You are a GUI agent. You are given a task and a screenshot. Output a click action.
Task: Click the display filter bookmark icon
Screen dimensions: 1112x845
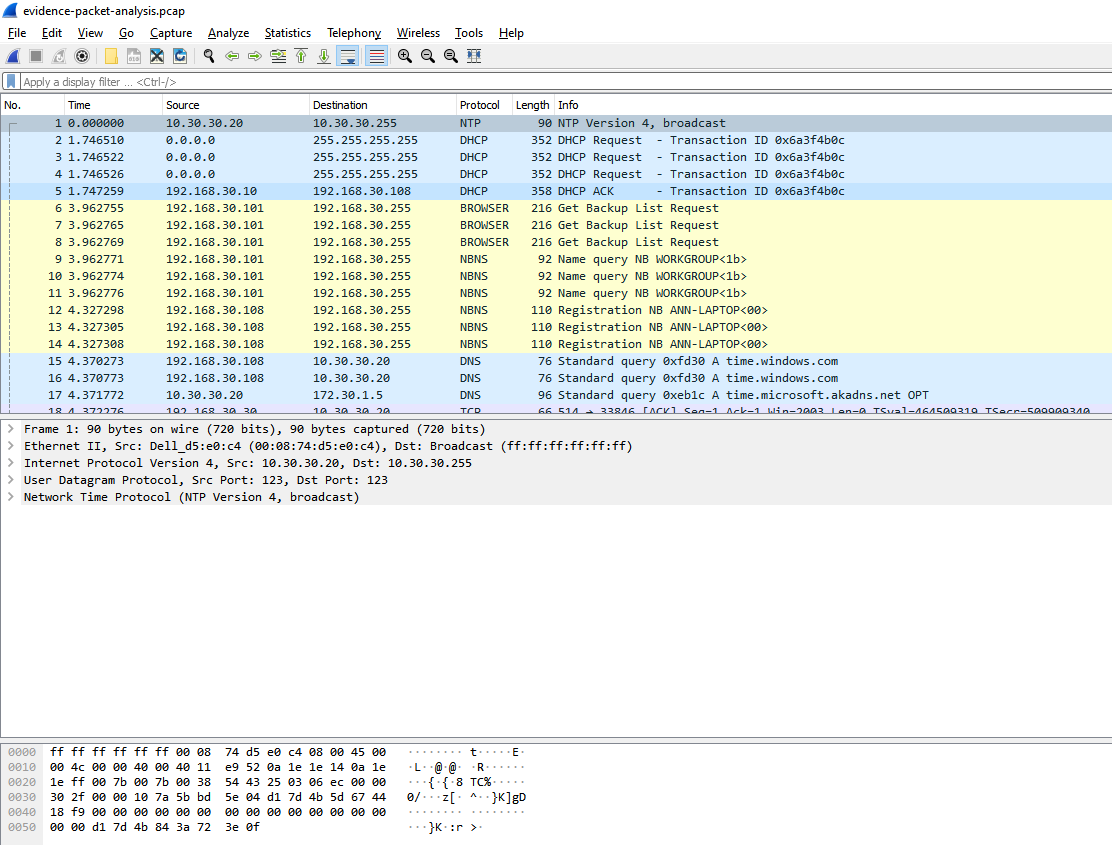click(11, 82)
